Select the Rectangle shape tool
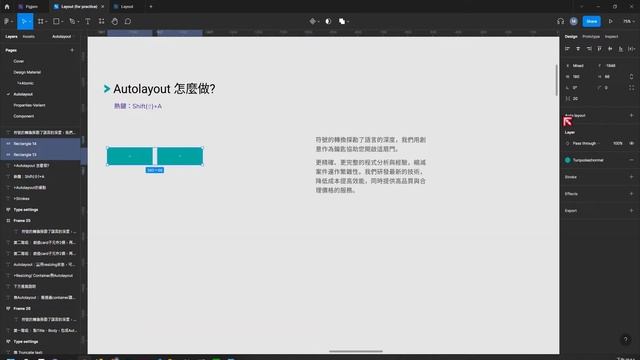Viewport: 640px width, 360px height. click(56, 21)
